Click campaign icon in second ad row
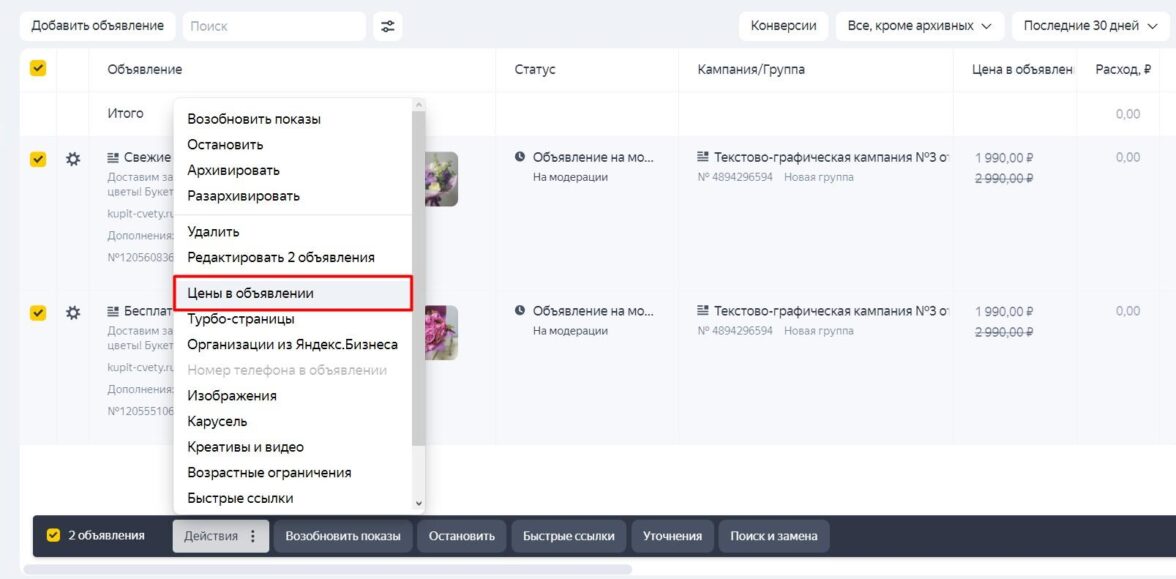 [702, 311]
